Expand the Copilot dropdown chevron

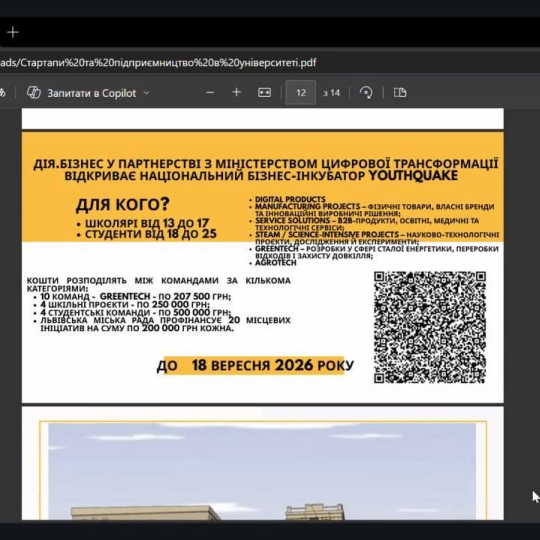pos(146,93)
